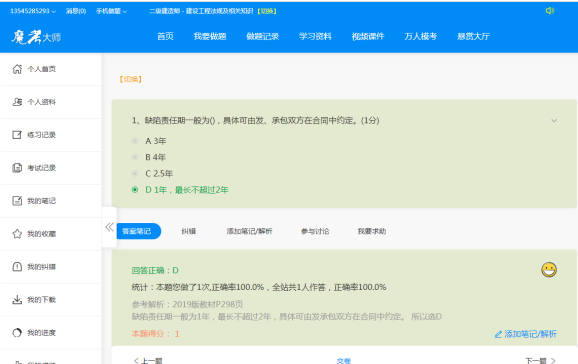
Task: Click the 我的进度 progress circle icon
Action: coord(17,333)
